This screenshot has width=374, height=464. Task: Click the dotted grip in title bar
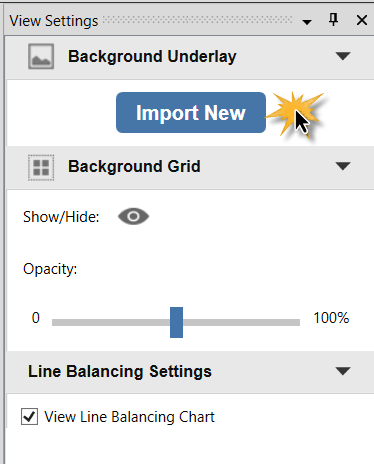coord(198,20)
